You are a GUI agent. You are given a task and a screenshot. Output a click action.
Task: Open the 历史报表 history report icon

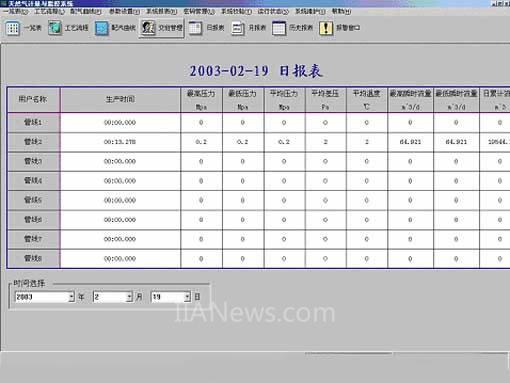[x=279, y=28]
